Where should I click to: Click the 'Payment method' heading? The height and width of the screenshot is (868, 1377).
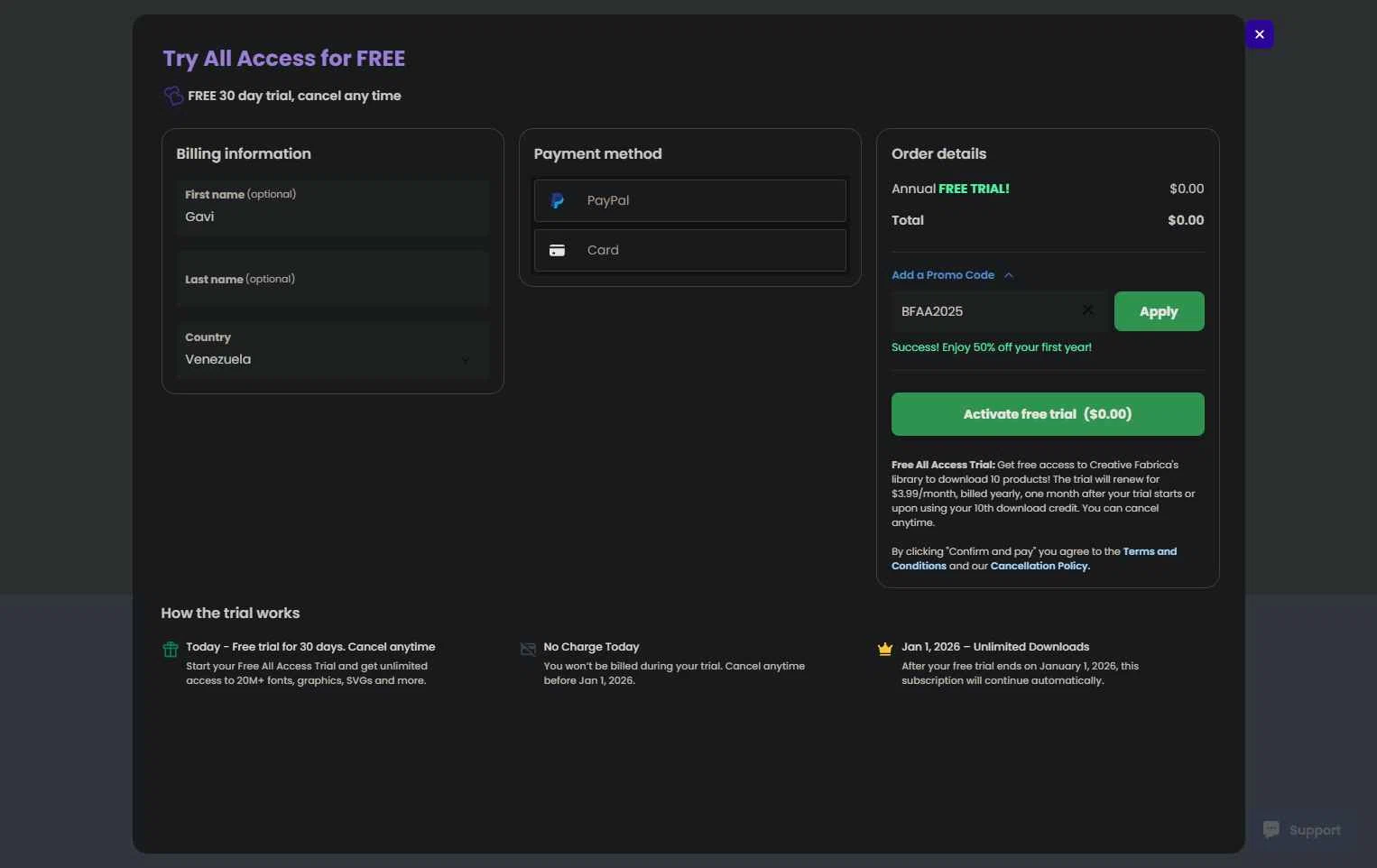coord(597,153)
